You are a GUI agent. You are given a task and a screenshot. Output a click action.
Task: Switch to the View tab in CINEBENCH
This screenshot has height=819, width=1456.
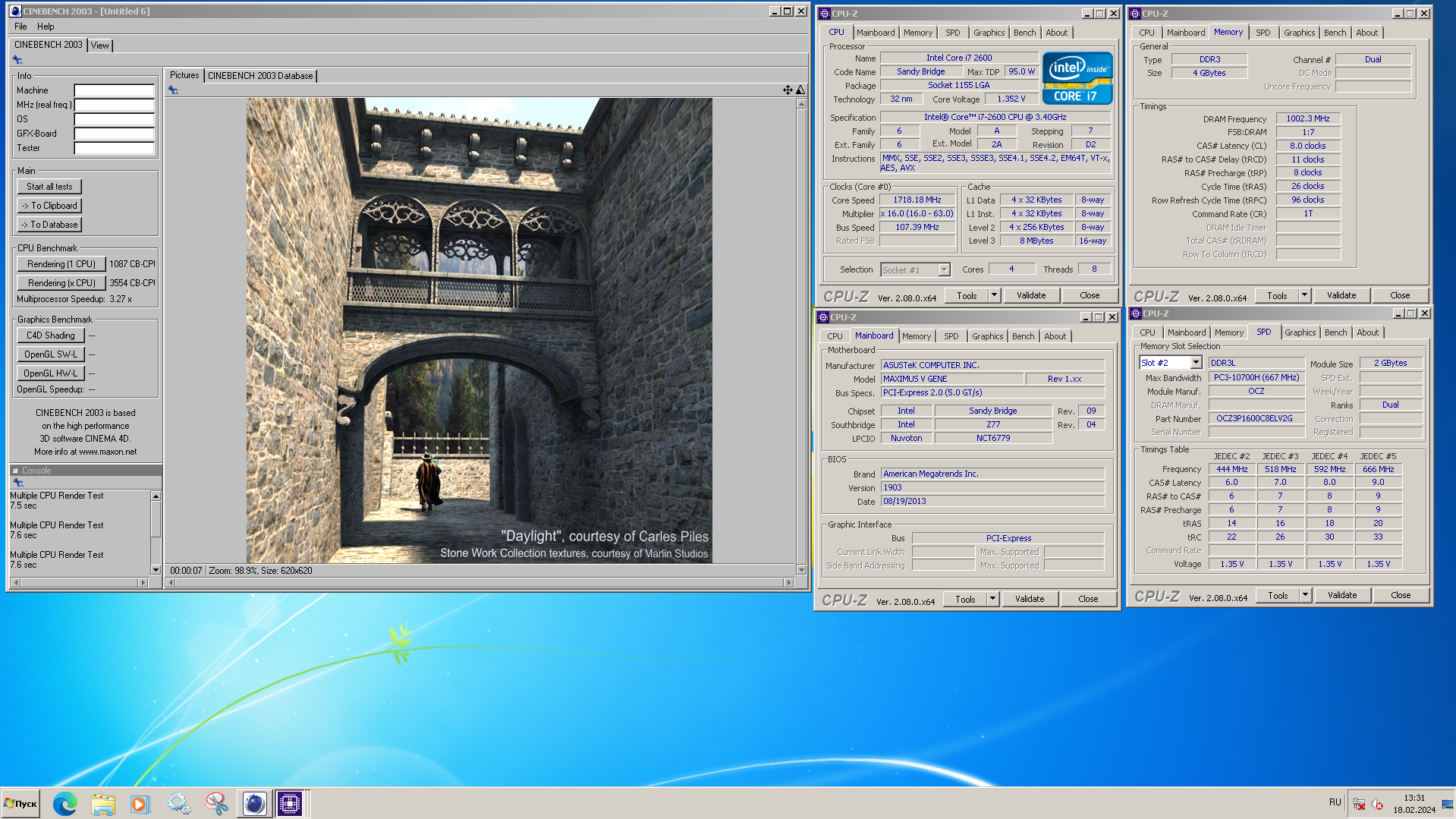coord(99,46)
